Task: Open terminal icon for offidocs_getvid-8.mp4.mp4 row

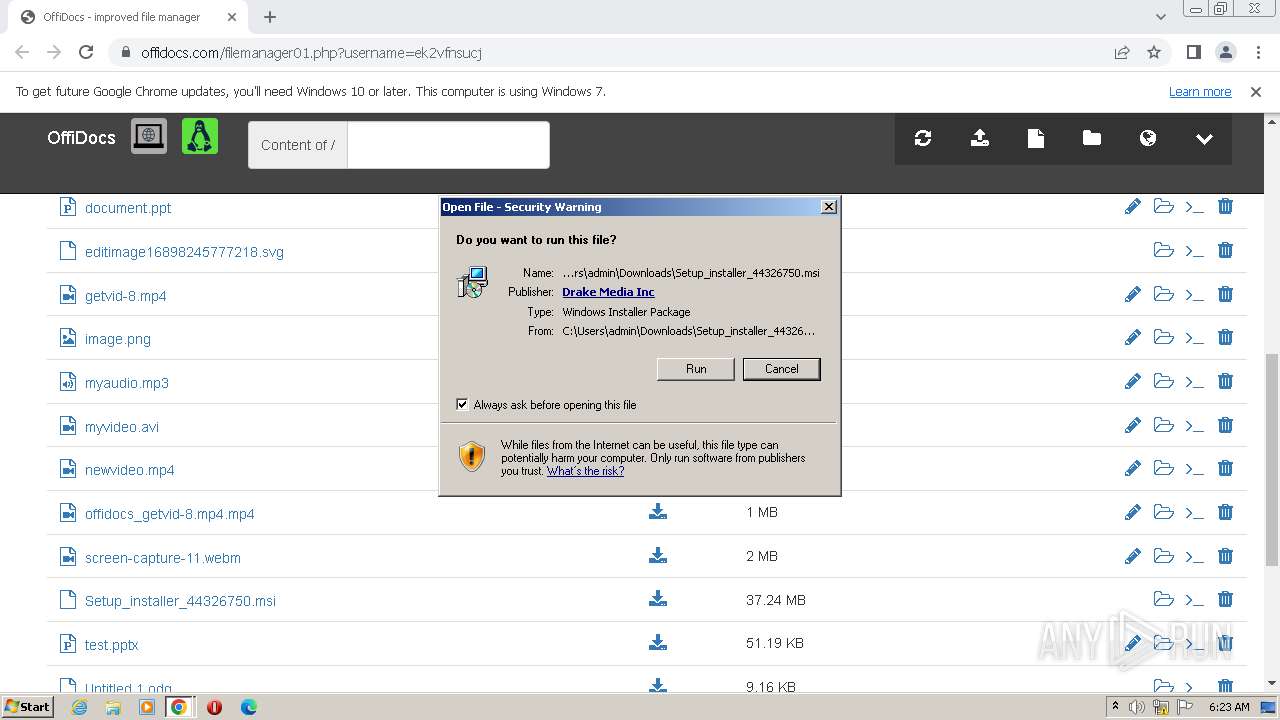Action: [x=1194, y=513]
